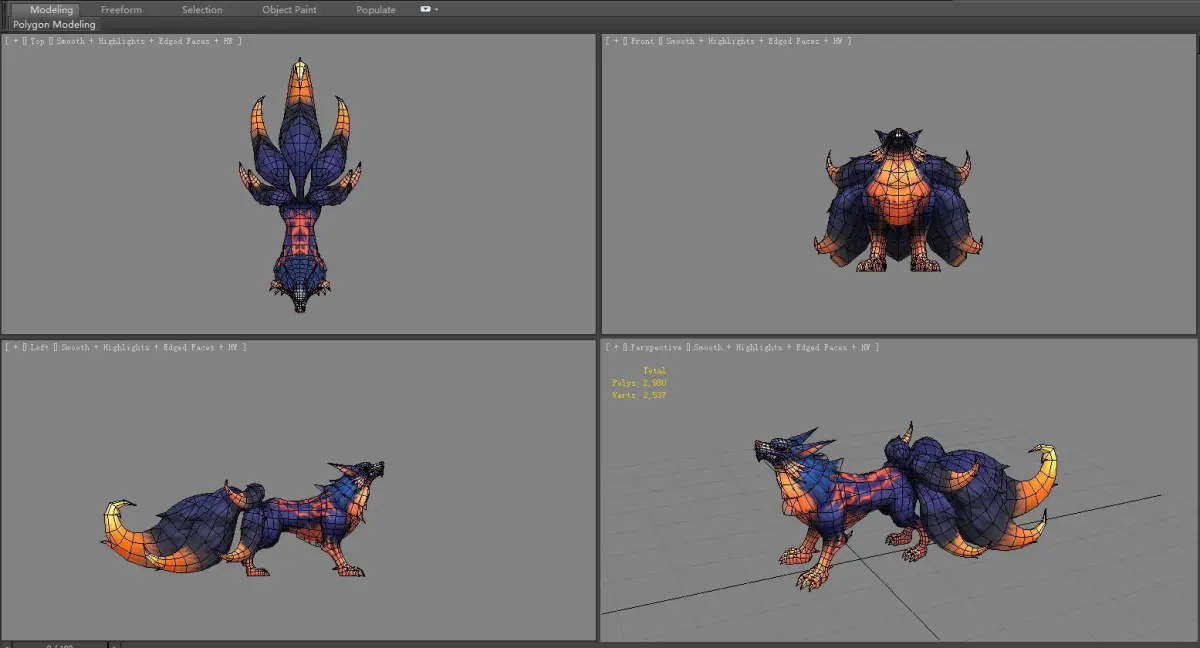Open the Perspective viewport's view name menu

pos(656,347)
